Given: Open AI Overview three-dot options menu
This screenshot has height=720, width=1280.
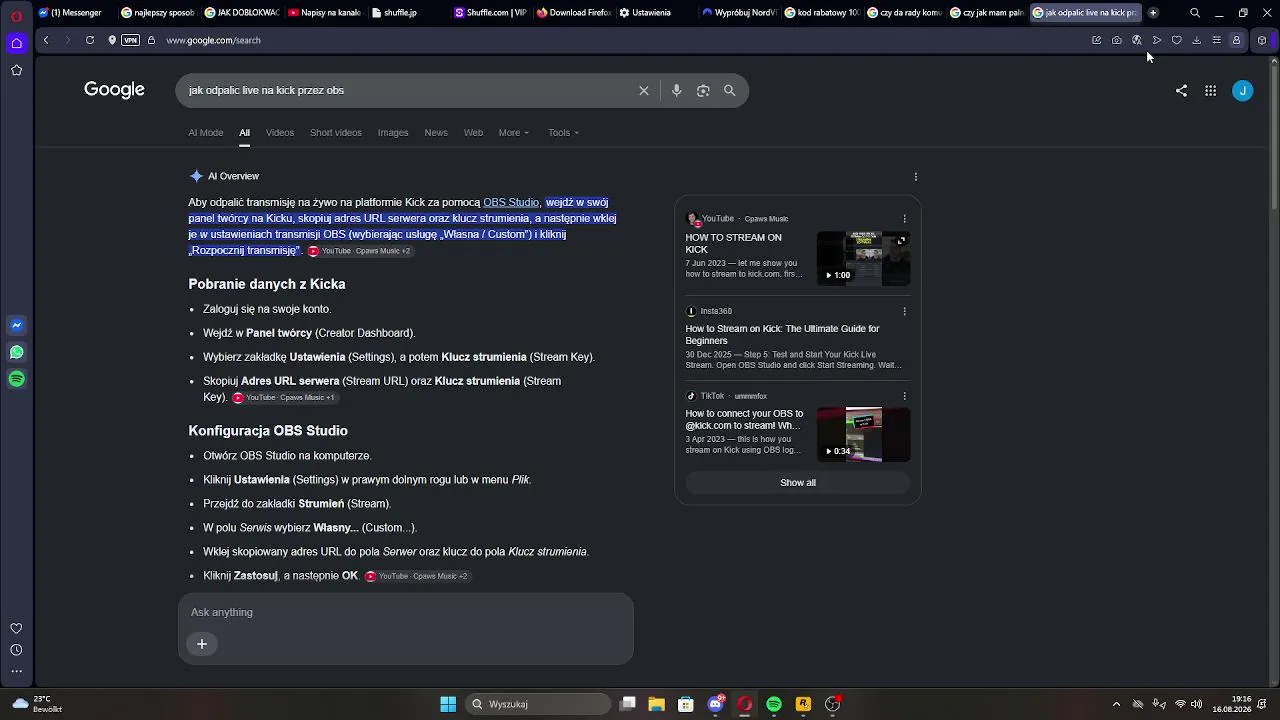Looking at the screenshot, I should tap(916, 177).
